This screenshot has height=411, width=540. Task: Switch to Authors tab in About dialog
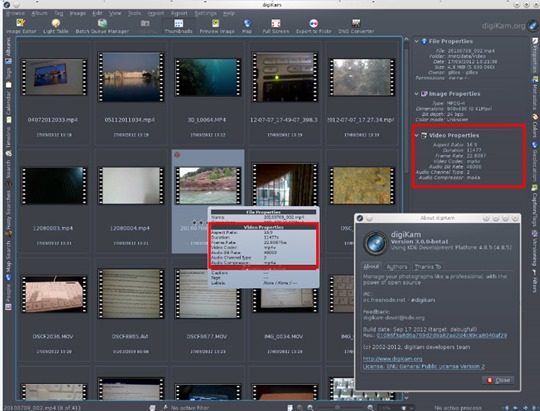[397, 267]
